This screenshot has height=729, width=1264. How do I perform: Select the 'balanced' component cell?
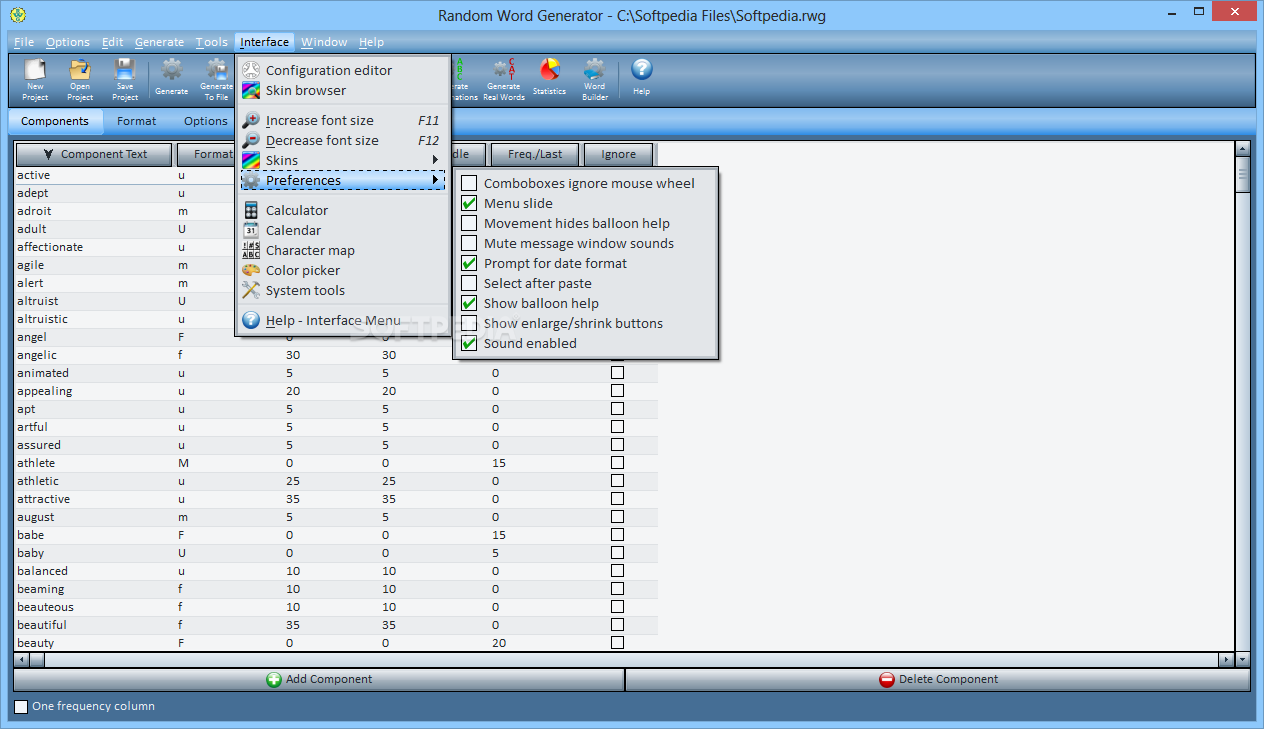tap(95, 571)
